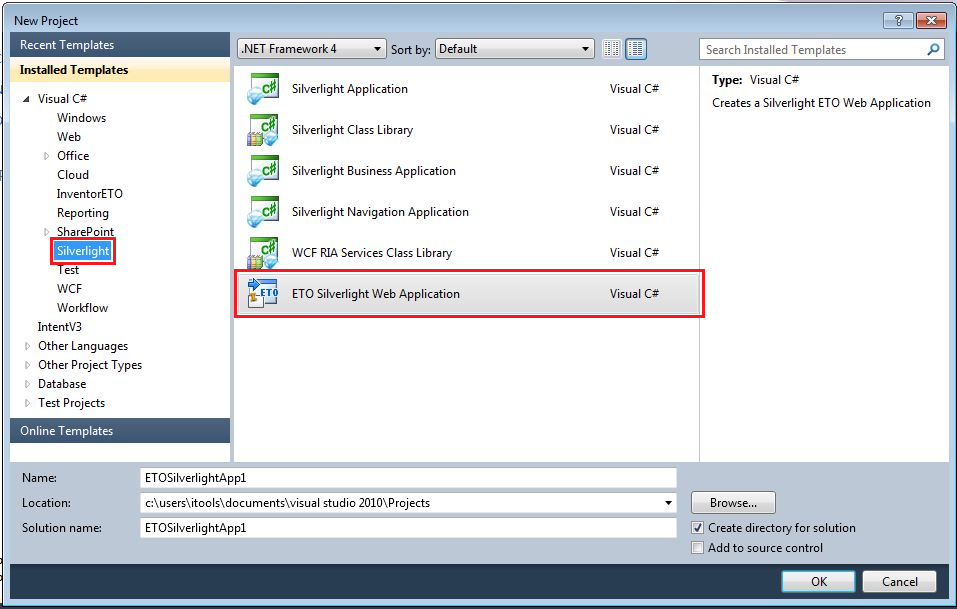Select "Silverlight Navigation Application" template text
Screen dimensions: 957x609
pos(380,212)
